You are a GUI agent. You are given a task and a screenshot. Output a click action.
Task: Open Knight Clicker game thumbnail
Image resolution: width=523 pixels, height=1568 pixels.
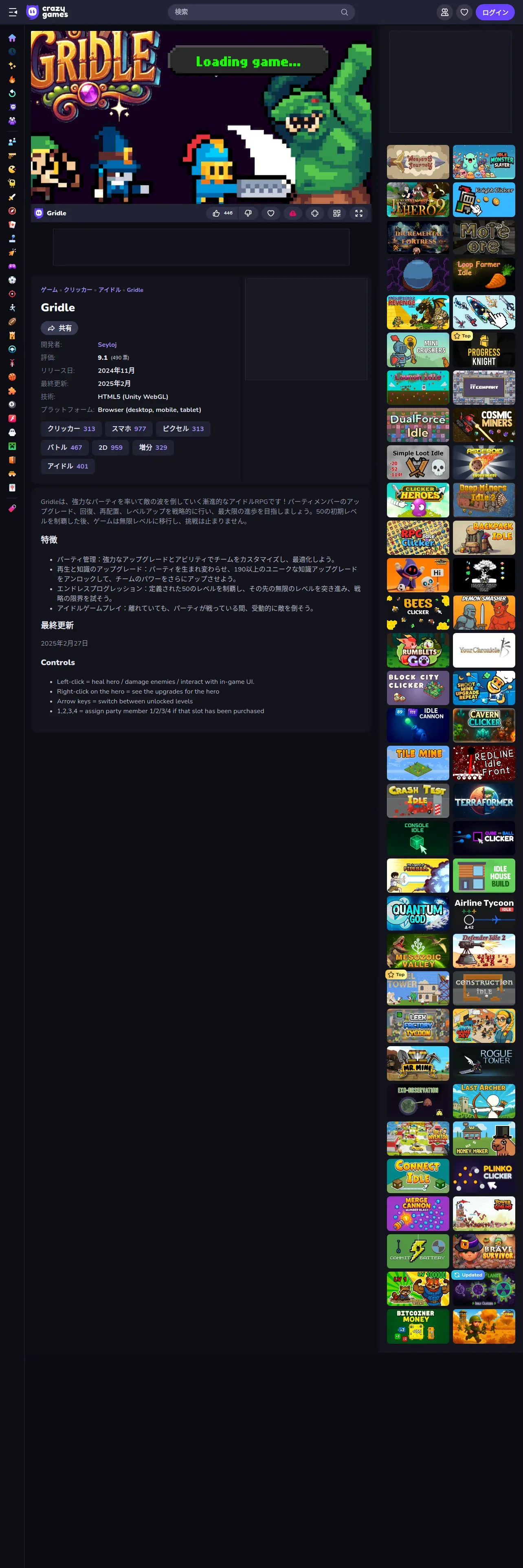[x=484, y=199]
